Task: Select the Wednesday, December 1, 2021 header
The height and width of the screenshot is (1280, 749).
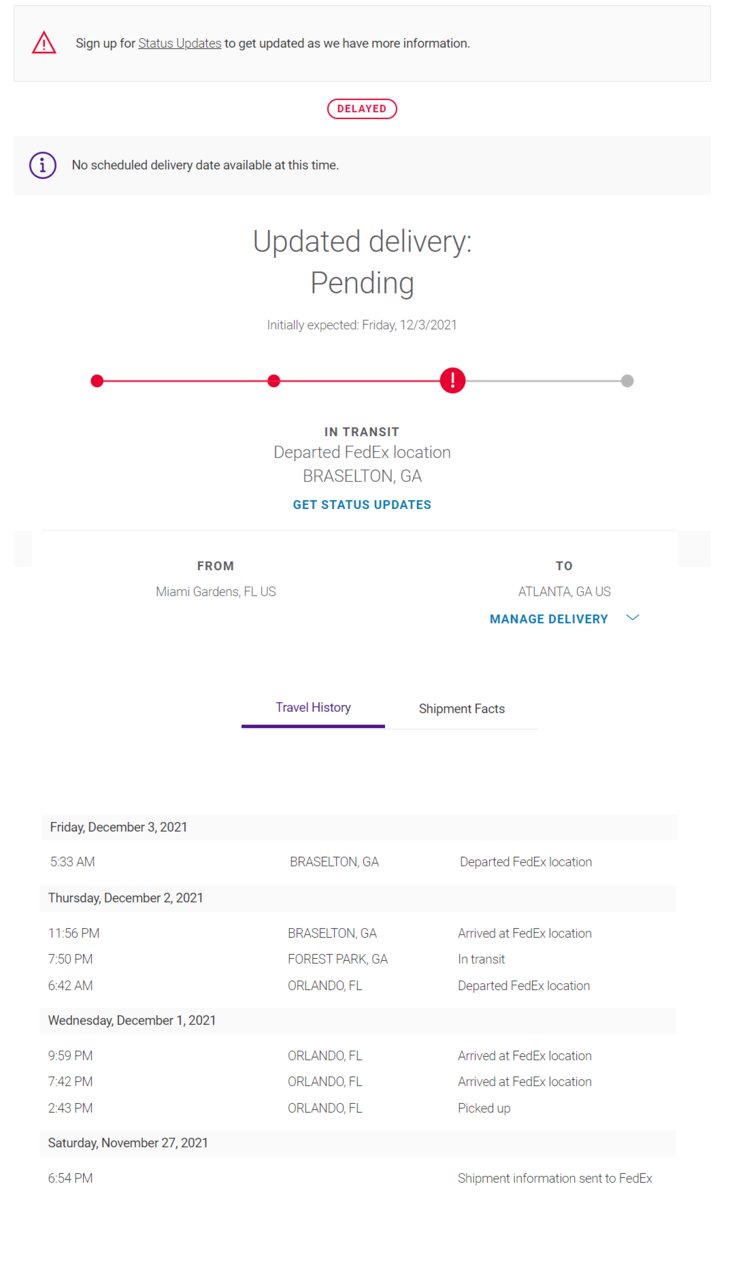Action: 132,1021
